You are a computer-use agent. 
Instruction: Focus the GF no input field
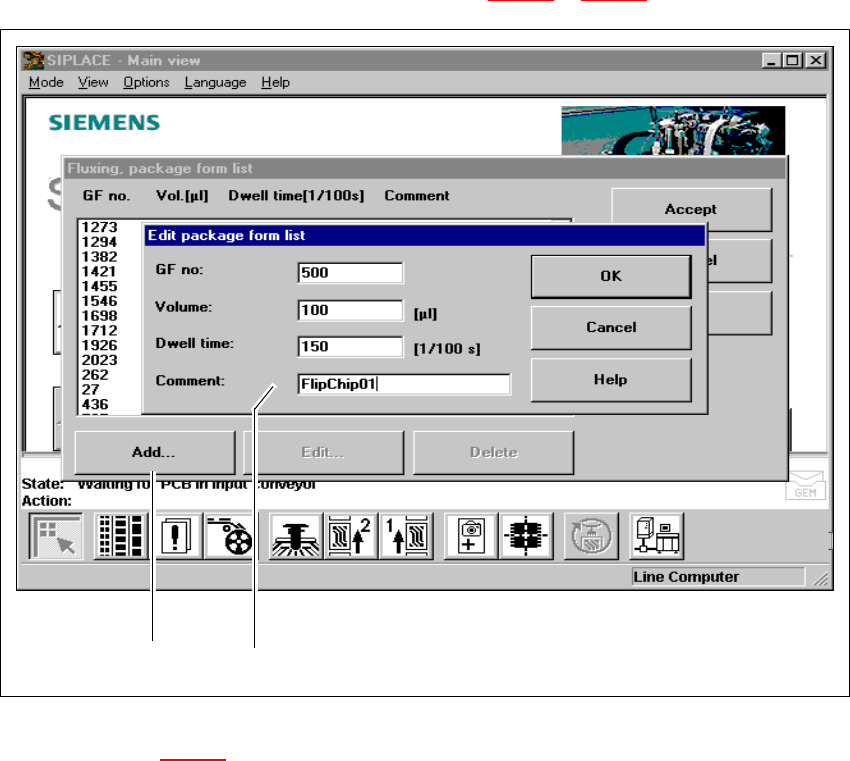point(350,273)
